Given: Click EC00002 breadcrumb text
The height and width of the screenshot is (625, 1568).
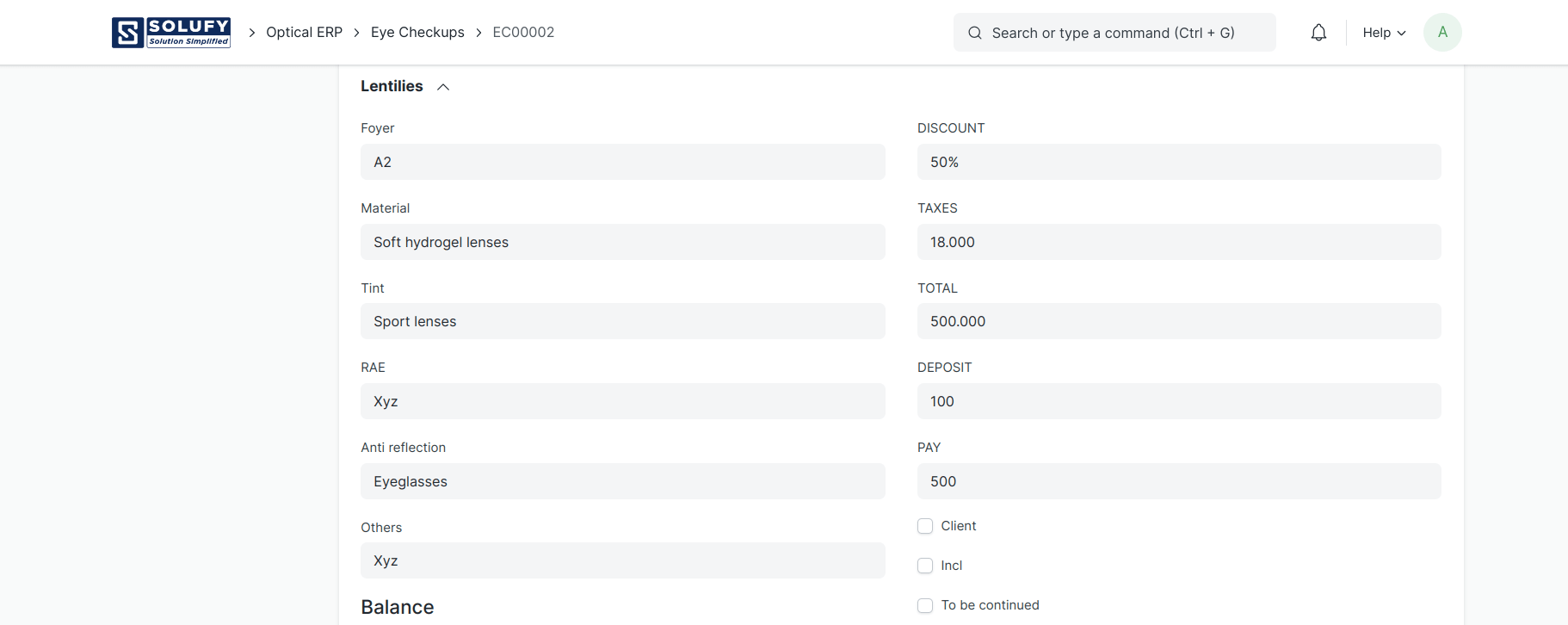Looking at the screenshot, I should pyautogui.click(x=523, y=32).
